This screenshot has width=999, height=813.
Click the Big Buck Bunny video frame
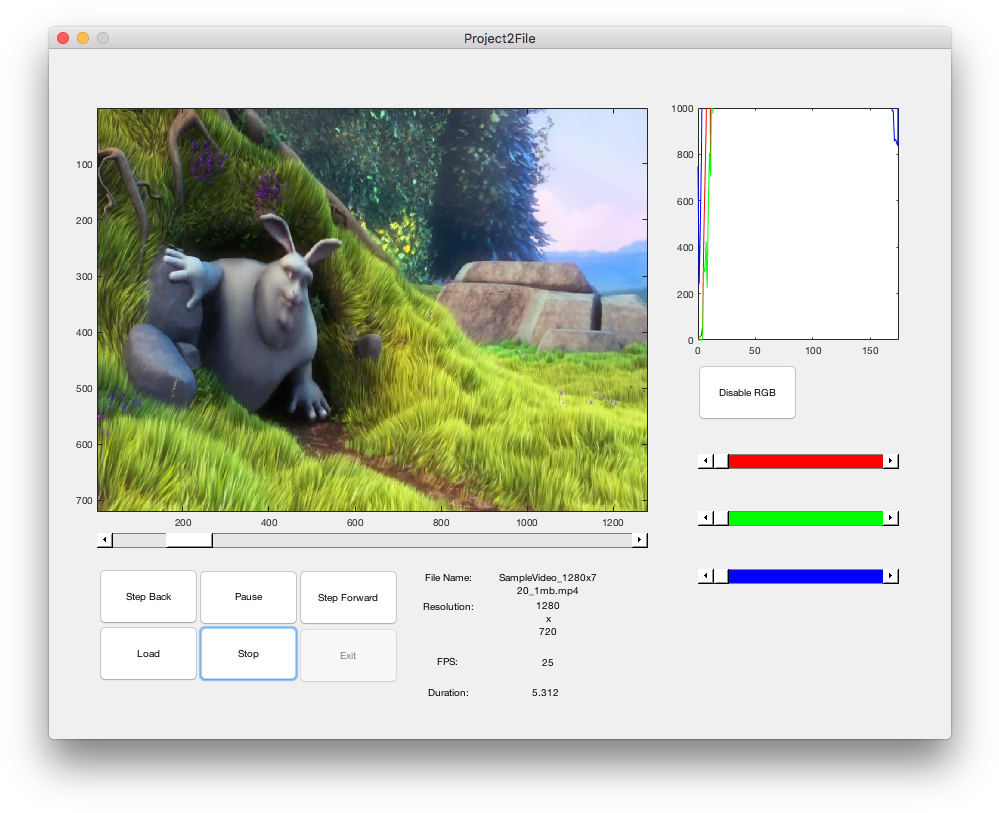tap(371, 308)
